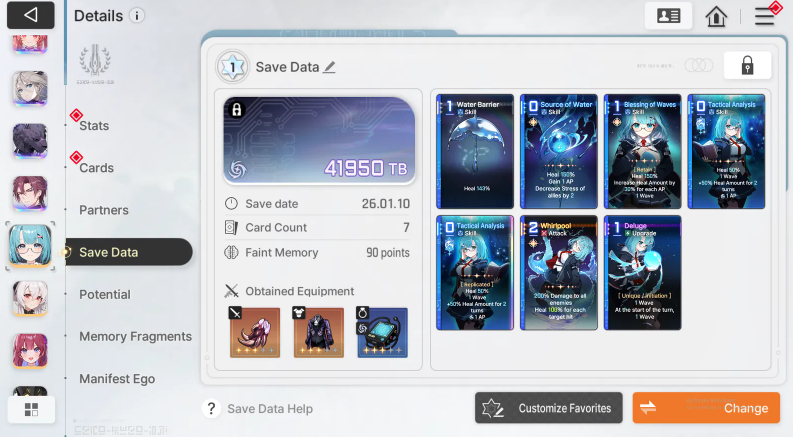Open the grid view icon

point(31,409)
